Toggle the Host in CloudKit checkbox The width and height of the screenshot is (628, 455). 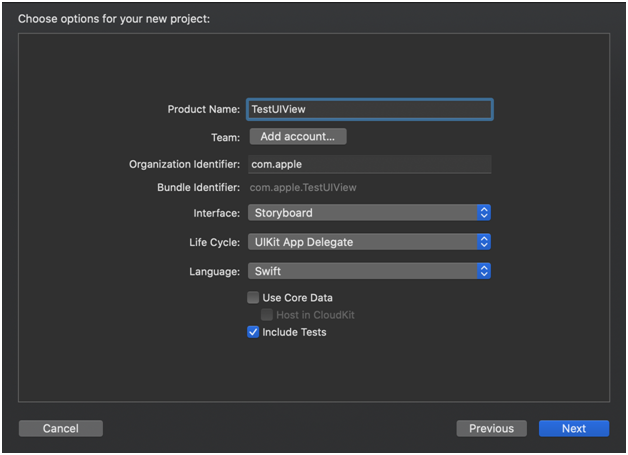[267, 315]
